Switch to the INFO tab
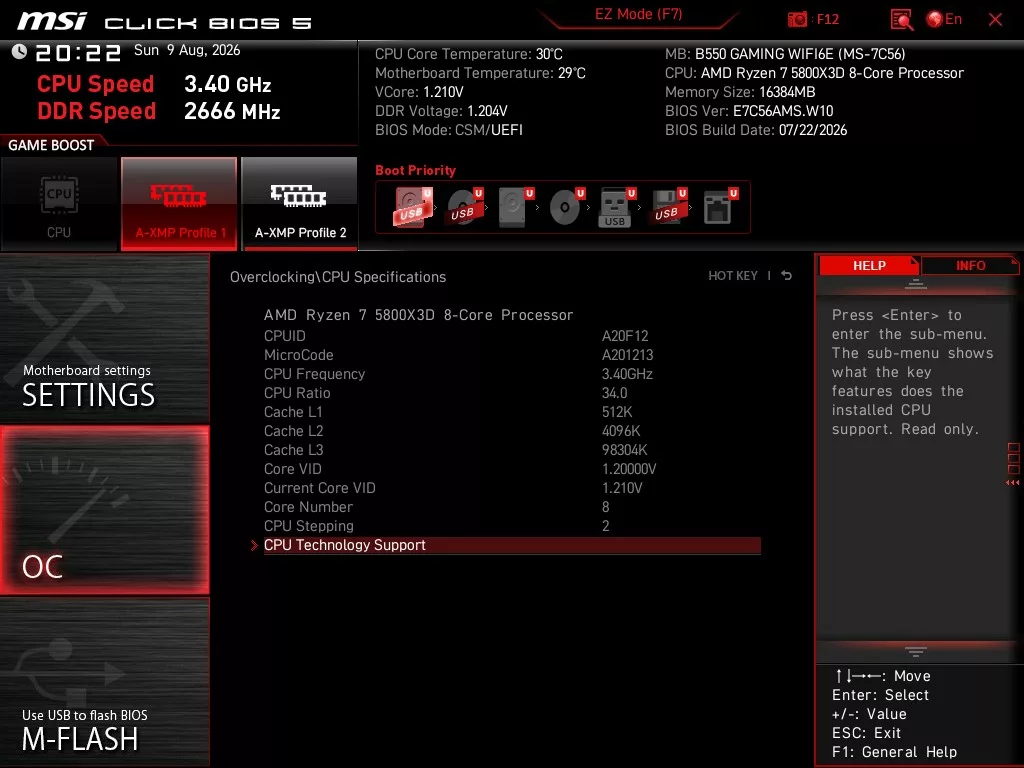Viewport: 1024px width, 768px height. coord(970,265)
